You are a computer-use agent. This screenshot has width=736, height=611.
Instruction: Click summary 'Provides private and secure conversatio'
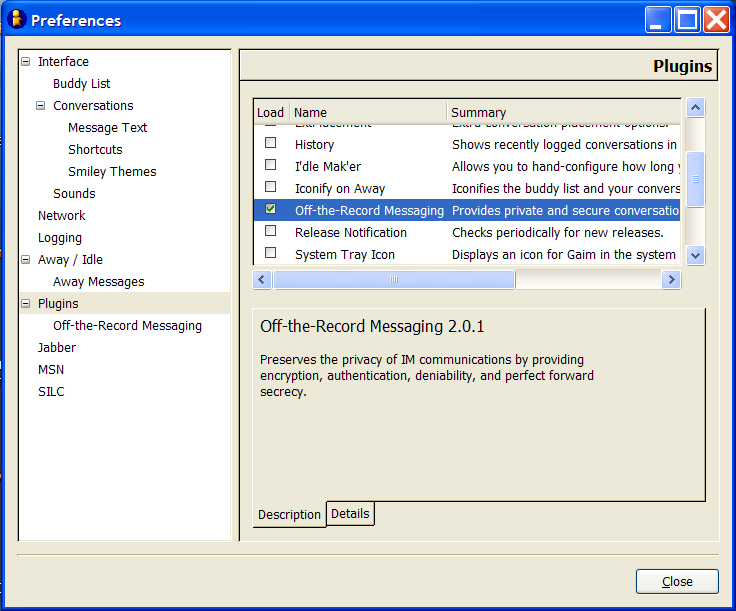point(565,211)
